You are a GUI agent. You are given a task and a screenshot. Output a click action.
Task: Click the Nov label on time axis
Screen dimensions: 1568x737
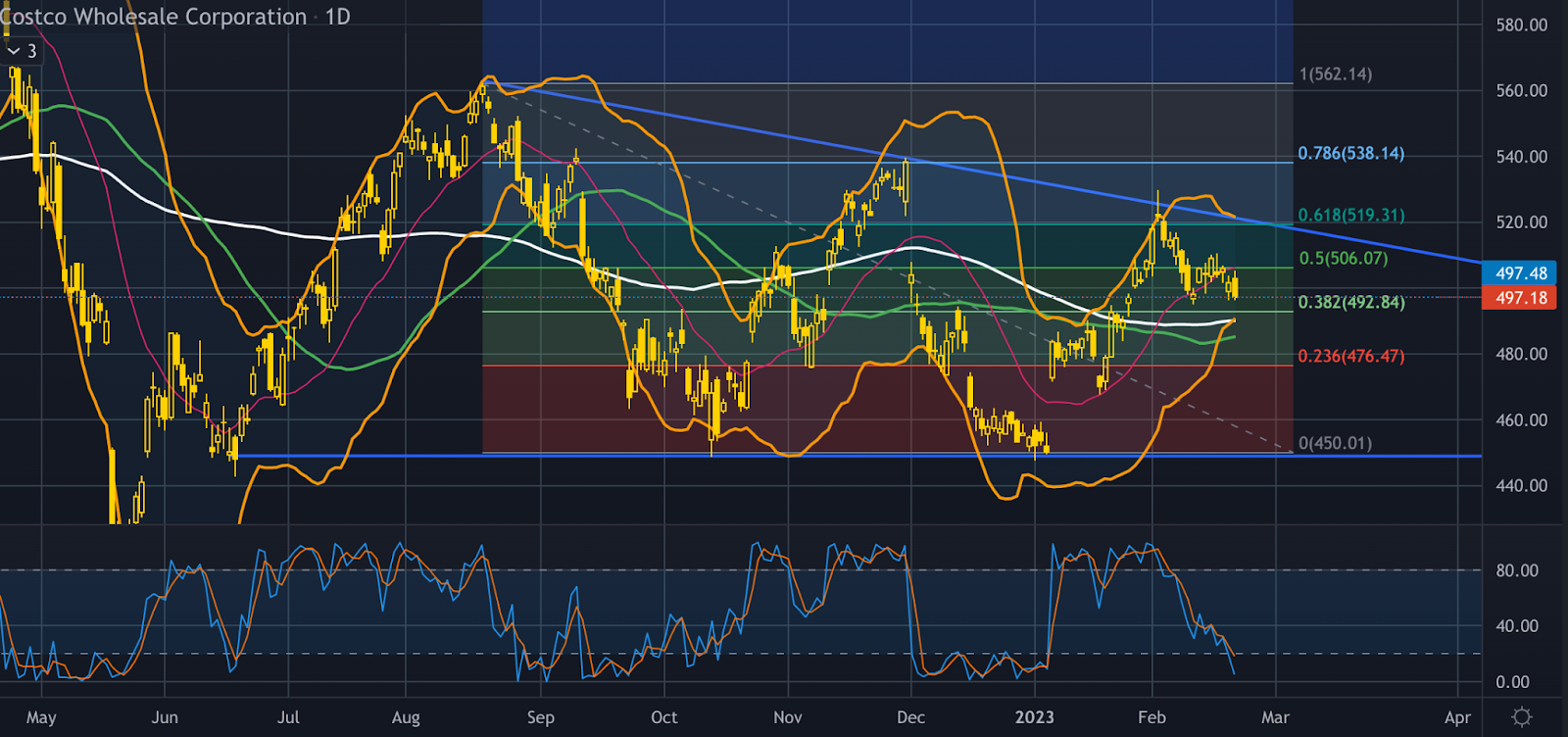coord(788,717)
